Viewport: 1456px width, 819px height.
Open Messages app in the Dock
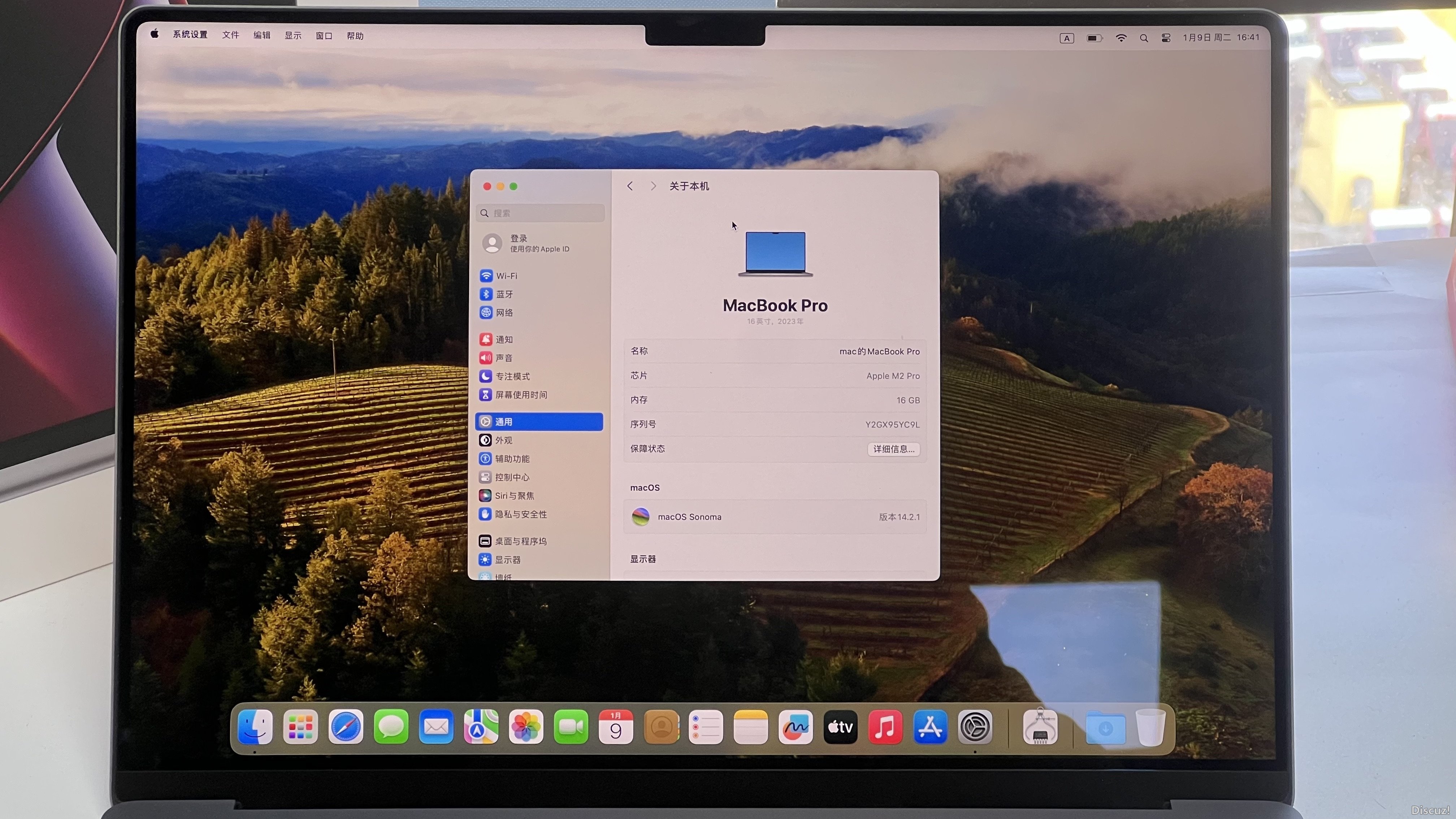(x=391, y=727)
